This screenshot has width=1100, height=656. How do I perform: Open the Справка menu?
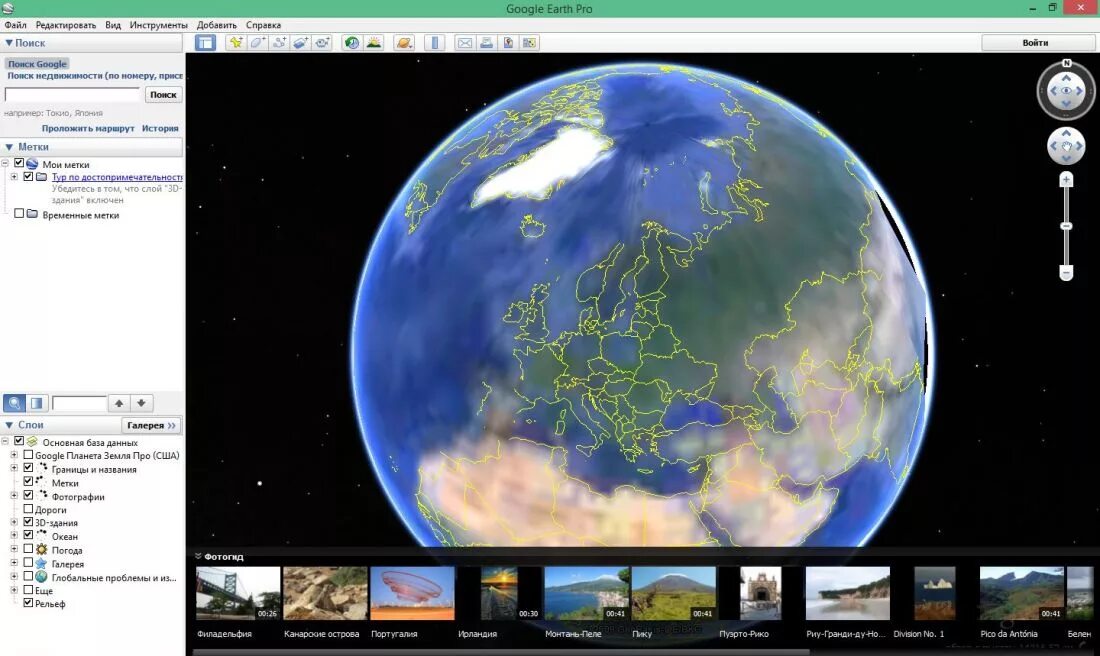click(263, 25)
